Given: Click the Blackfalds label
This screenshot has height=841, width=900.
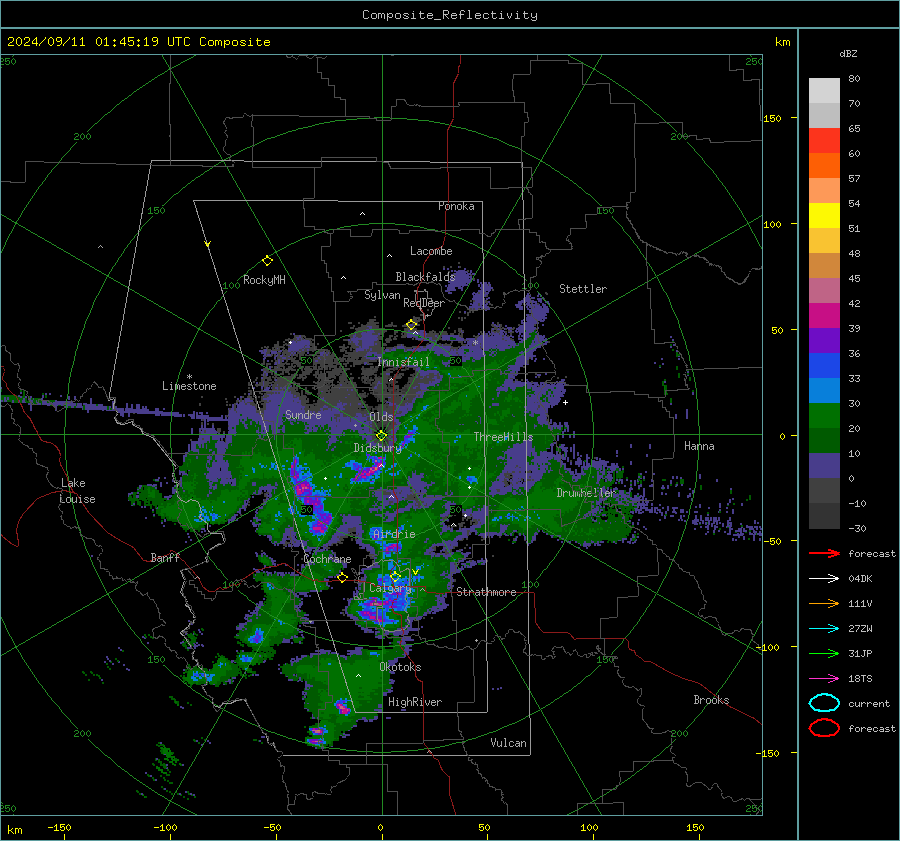Looking at the screenshot, I should [x=425, y=277].
